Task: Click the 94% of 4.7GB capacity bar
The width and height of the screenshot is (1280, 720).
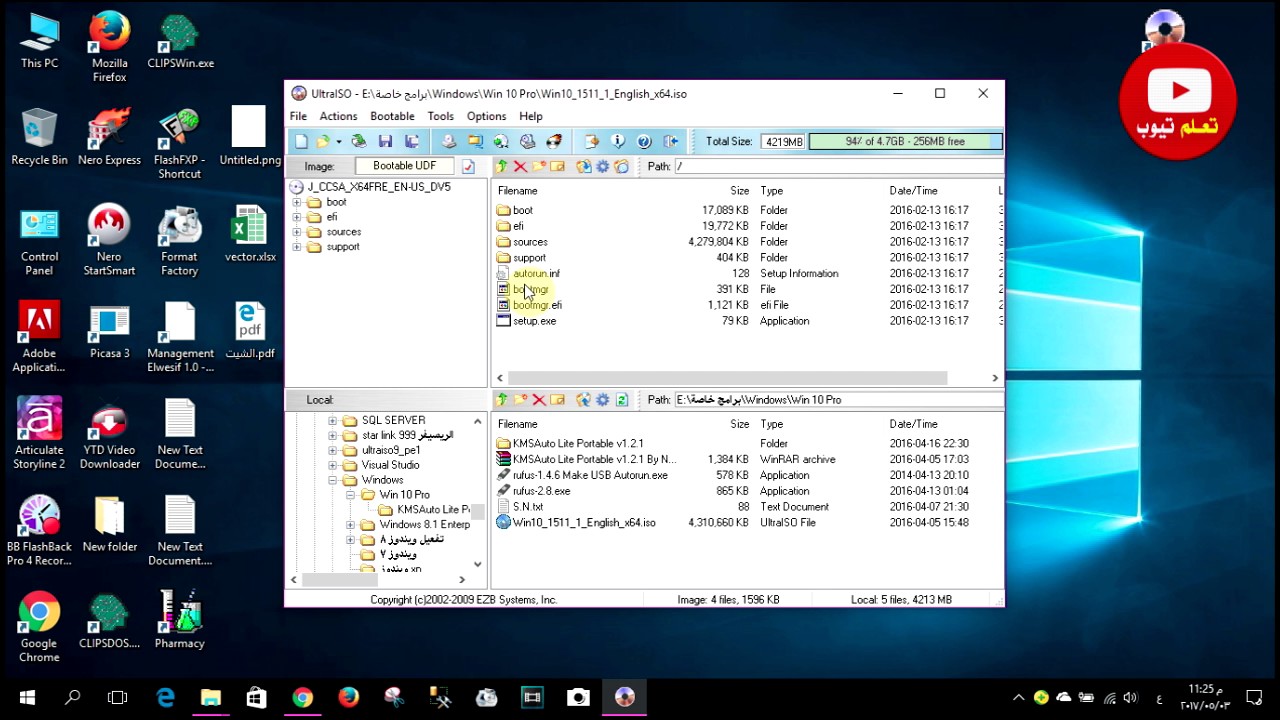Action: 905,142
